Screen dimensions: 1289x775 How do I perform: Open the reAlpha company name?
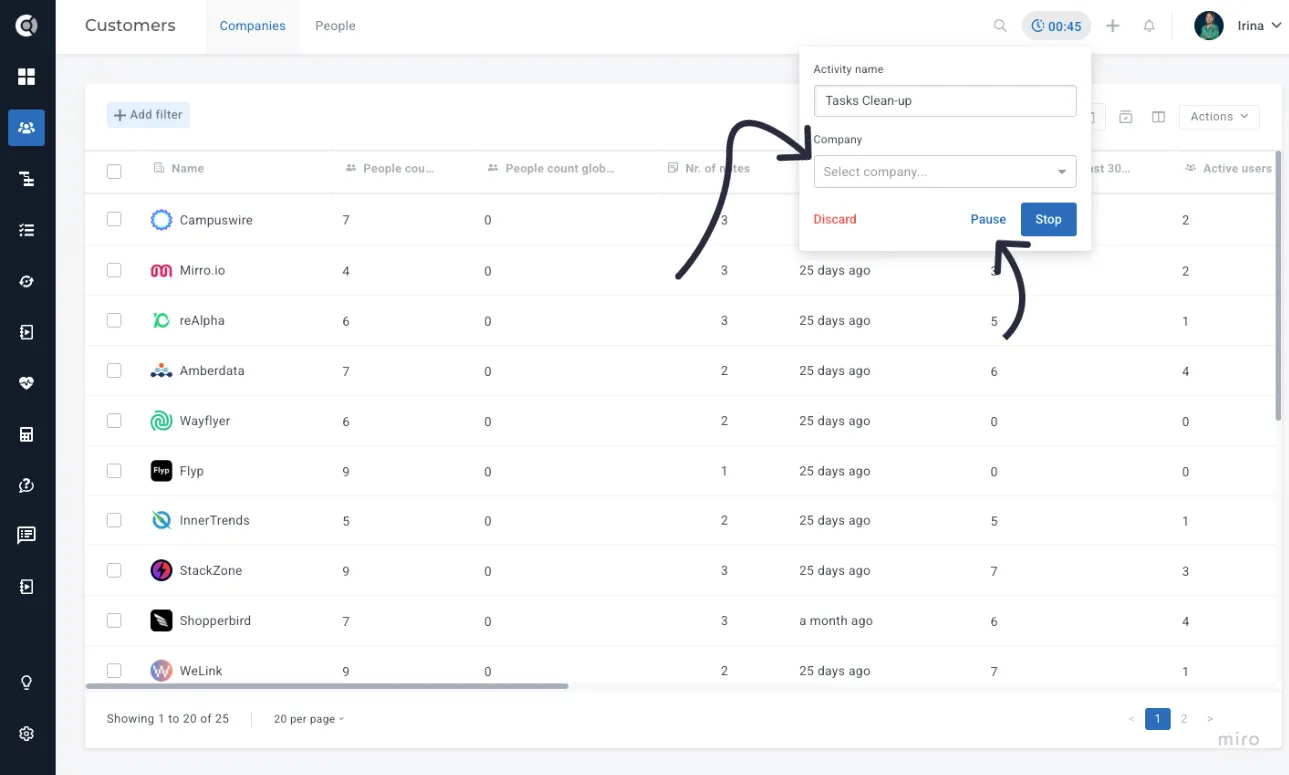[202, 321]
